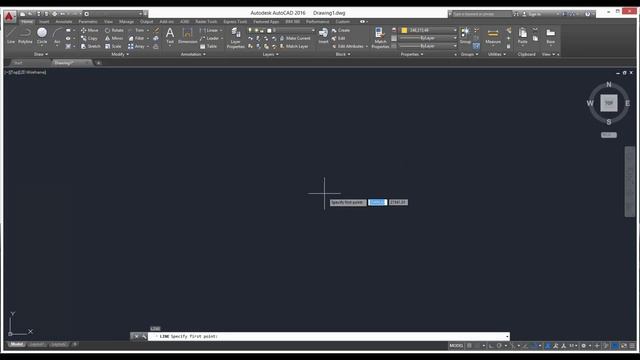This screenshot has height=360, width=640.
Task: Click the Group tool
Action: click(x=465, y=36)
